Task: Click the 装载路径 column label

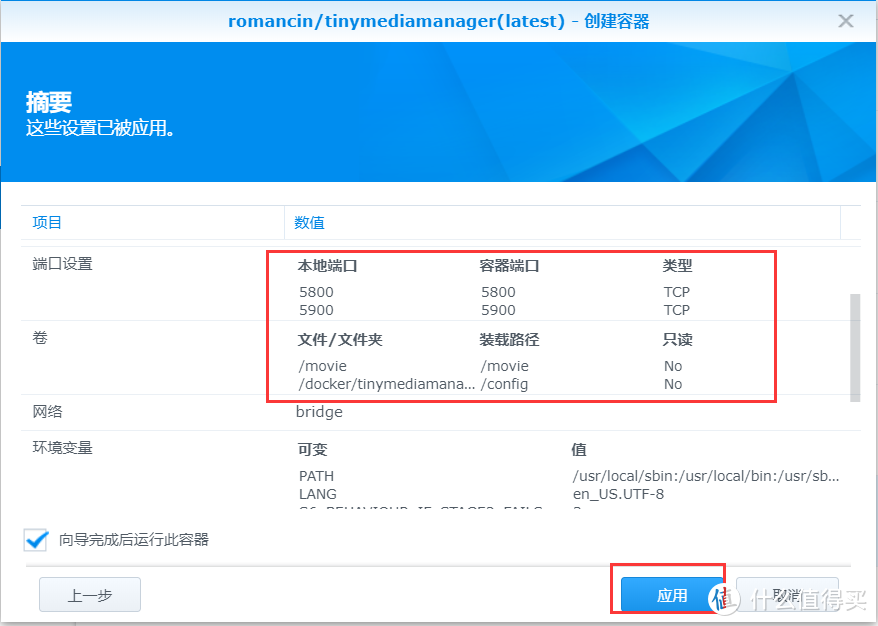Action: [509, 339]
